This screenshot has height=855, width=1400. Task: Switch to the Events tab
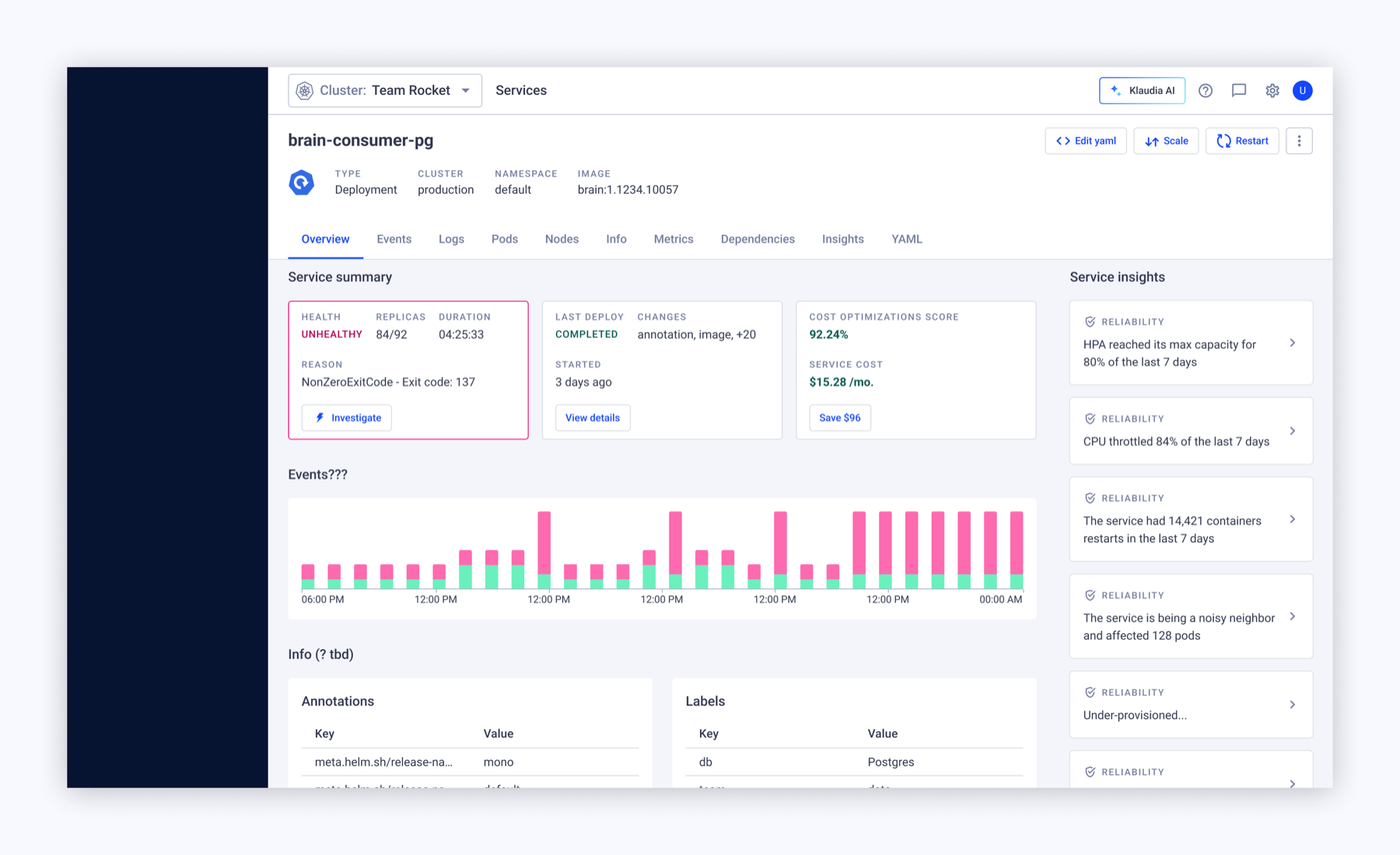pos(394,240)
